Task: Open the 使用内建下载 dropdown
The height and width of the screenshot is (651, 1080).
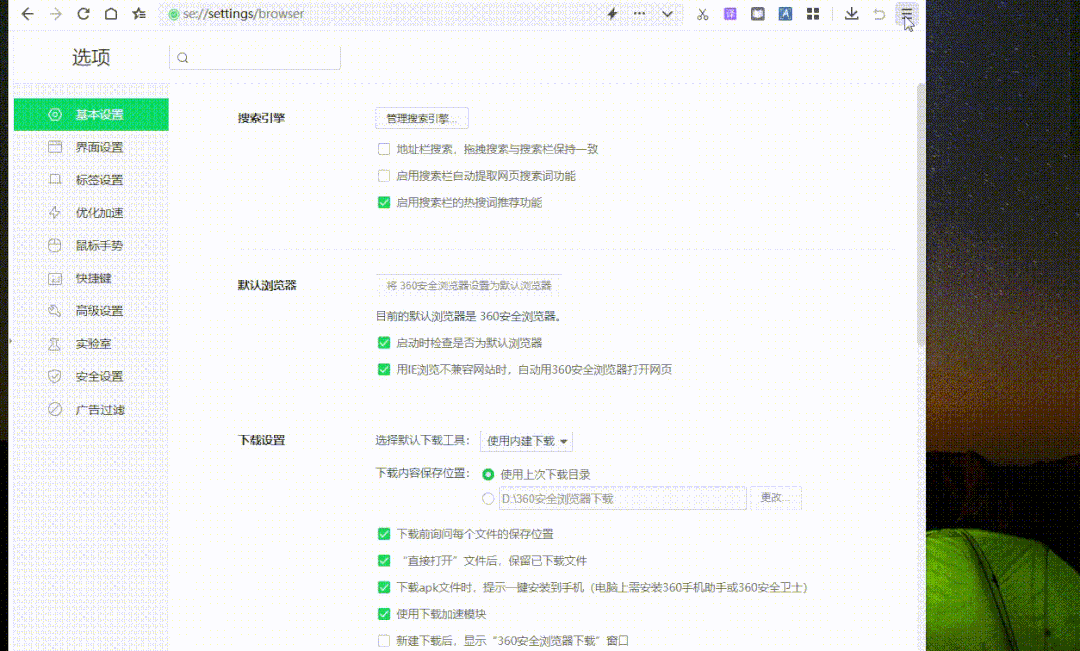Action: 526,441
